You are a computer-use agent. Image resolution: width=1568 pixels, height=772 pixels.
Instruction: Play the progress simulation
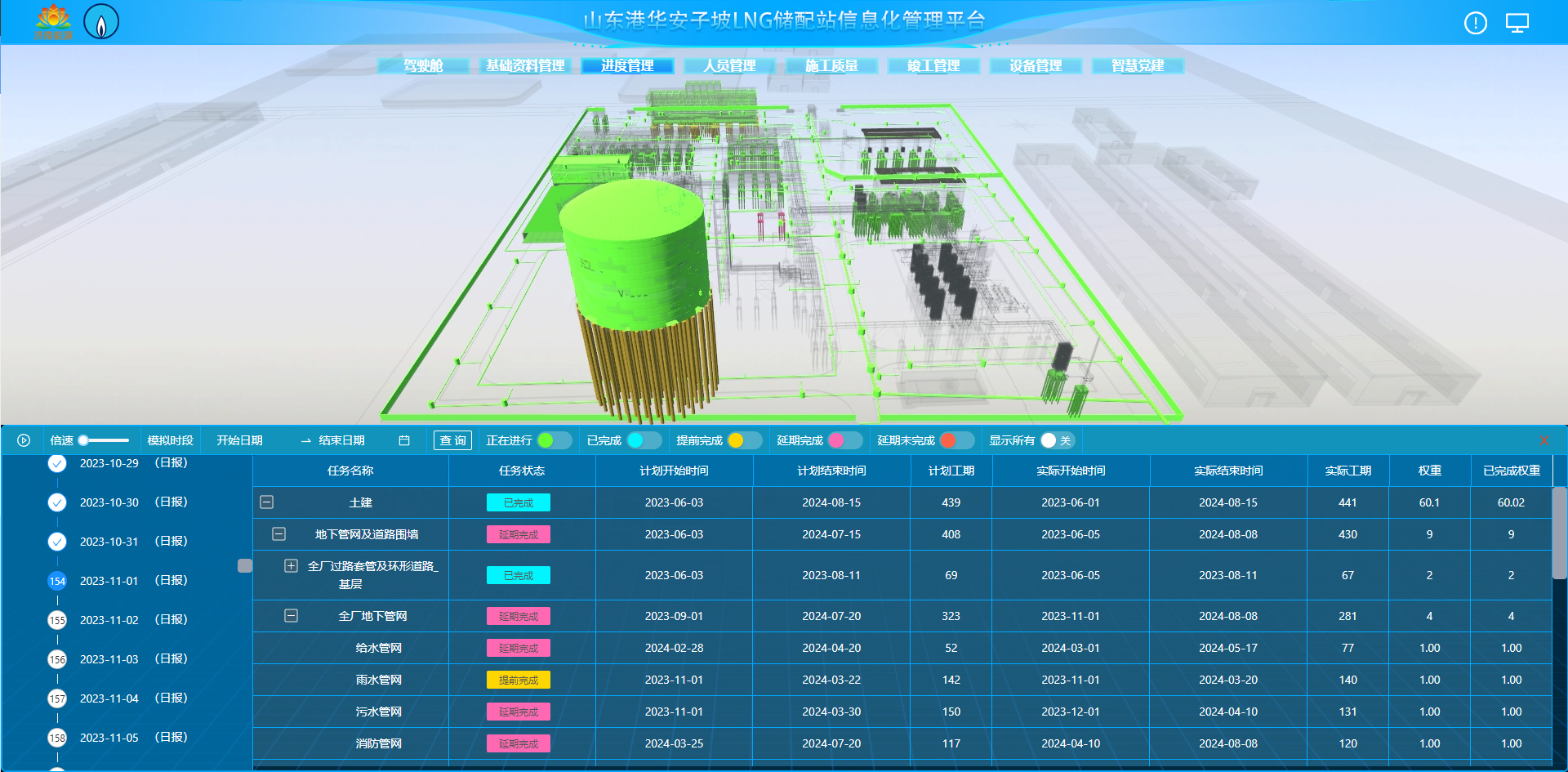[x=24, y=440]
